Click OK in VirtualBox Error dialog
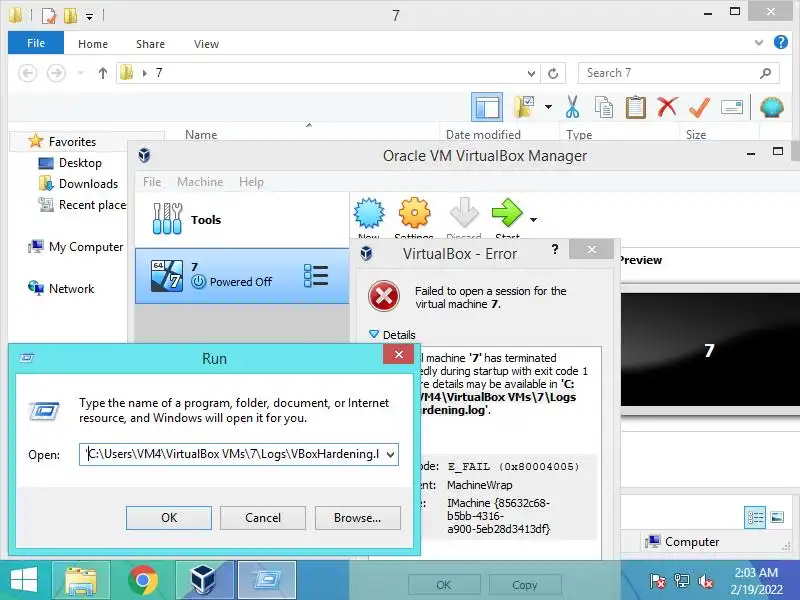 tap(444, 585)
